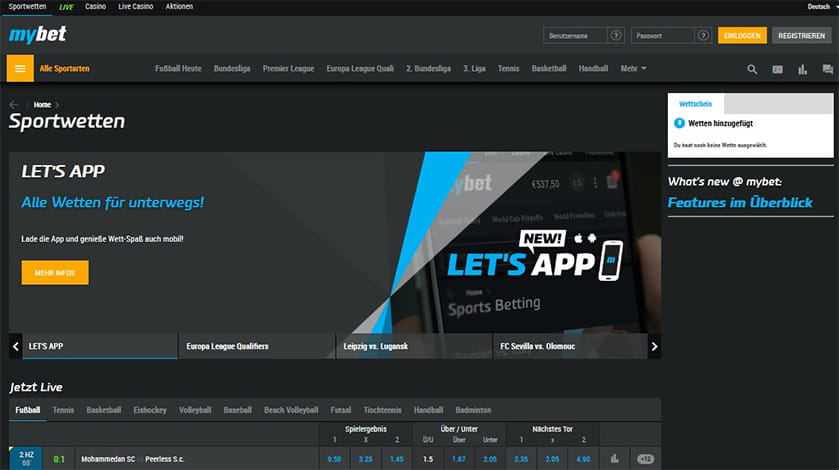Go to Premier League
This screenshot has width=839, height=470.
(x=288, y=69)
